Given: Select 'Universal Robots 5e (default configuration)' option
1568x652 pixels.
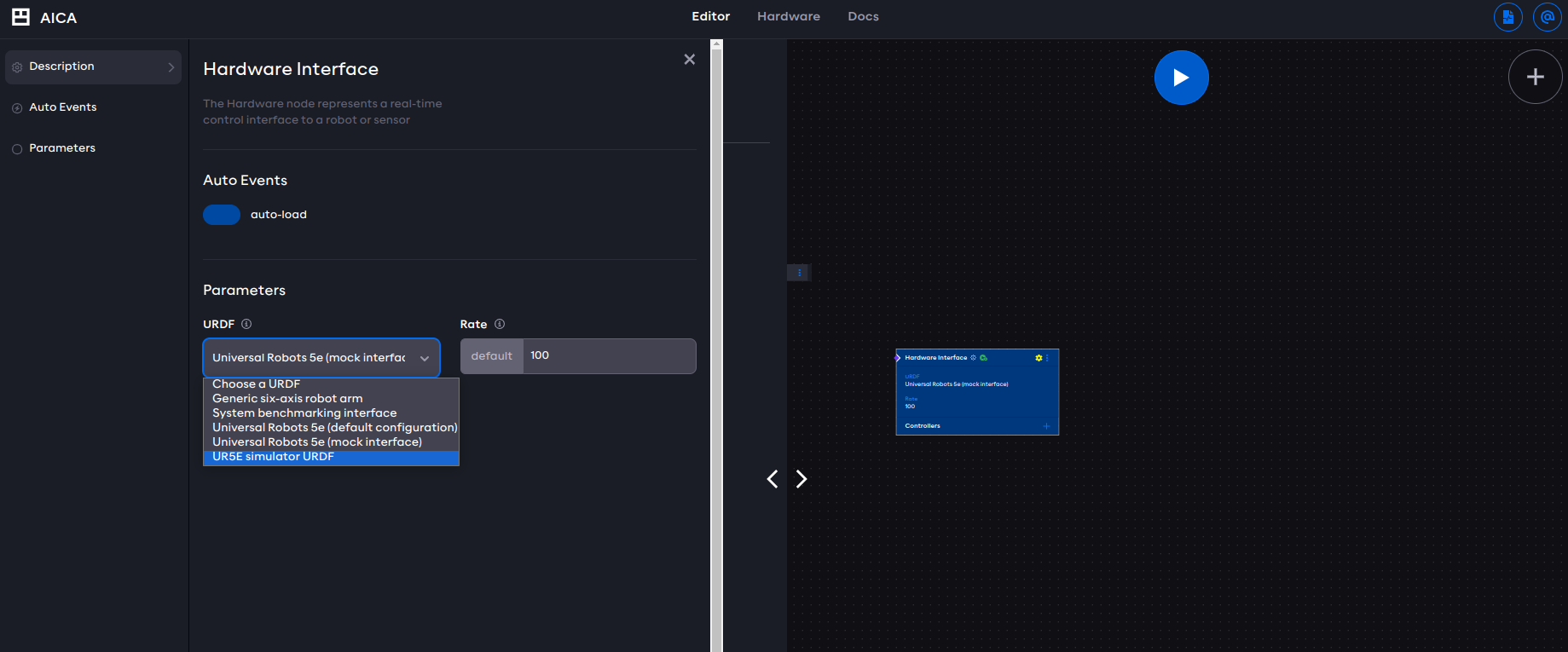Looking at the screenshot, I should 331,428.
